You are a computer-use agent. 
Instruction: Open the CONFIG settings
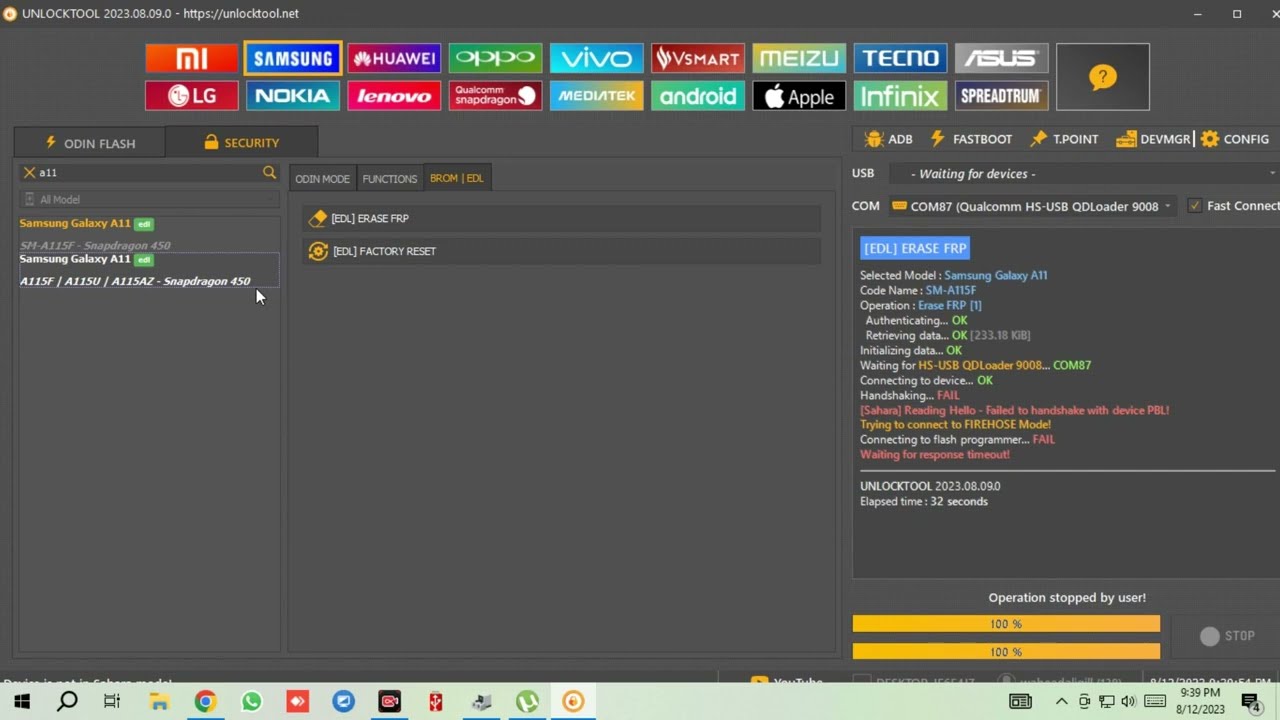click(x=1235, y=139)
